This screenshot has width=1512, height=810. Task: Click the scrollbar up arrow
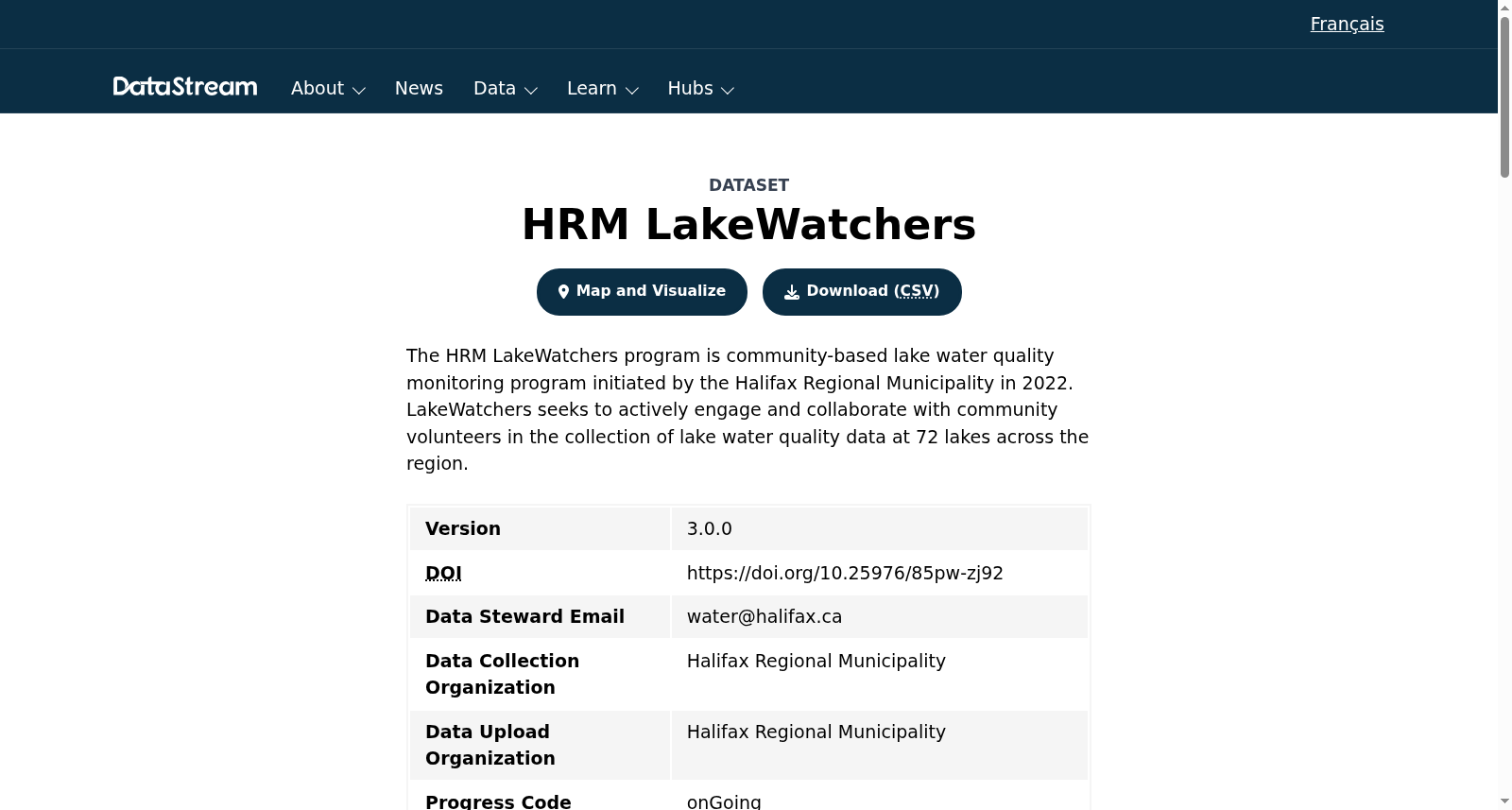1504,8
